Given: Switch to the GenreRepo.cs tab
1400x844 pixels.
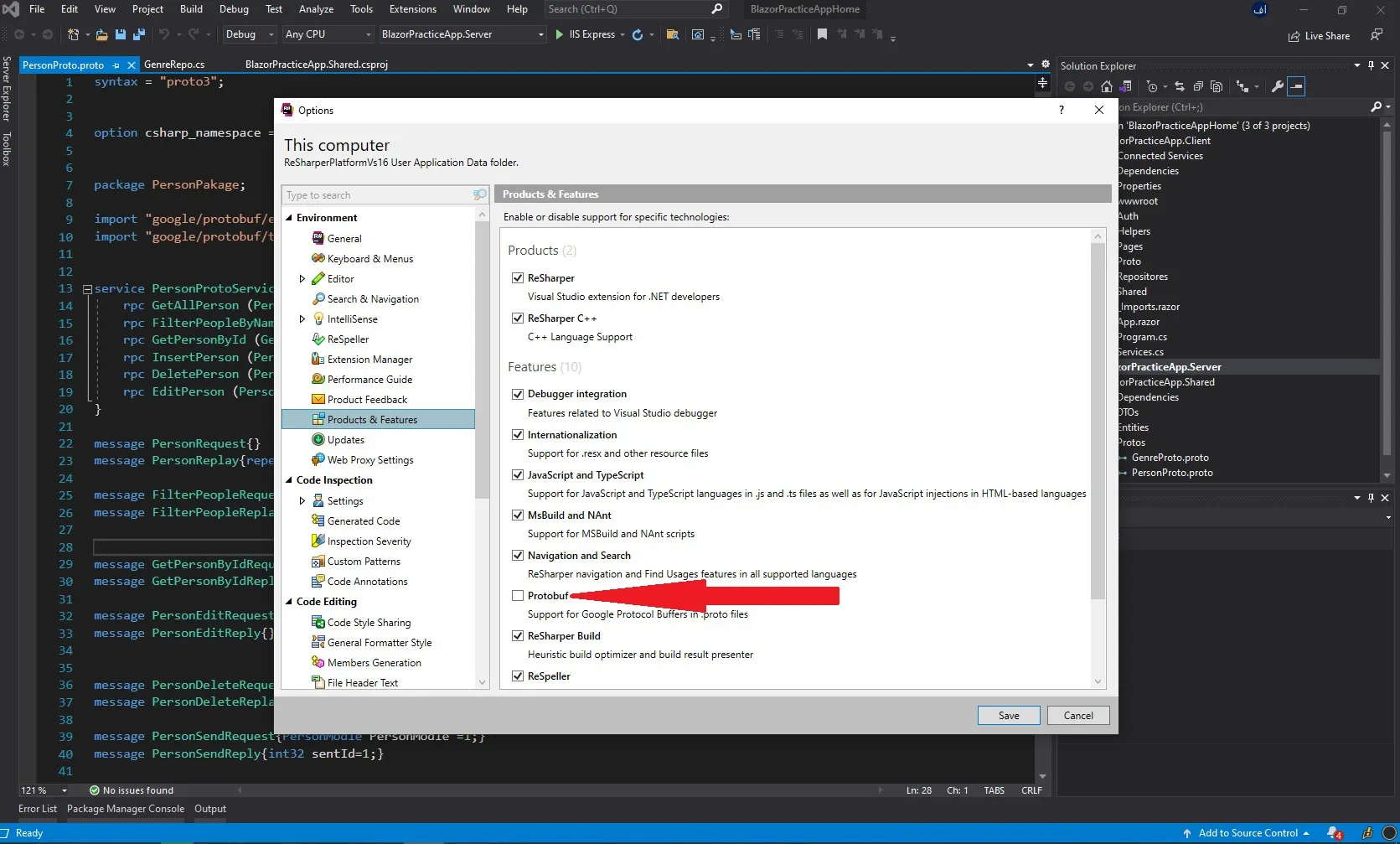Looking at the screenshot, I should (174, 65).
